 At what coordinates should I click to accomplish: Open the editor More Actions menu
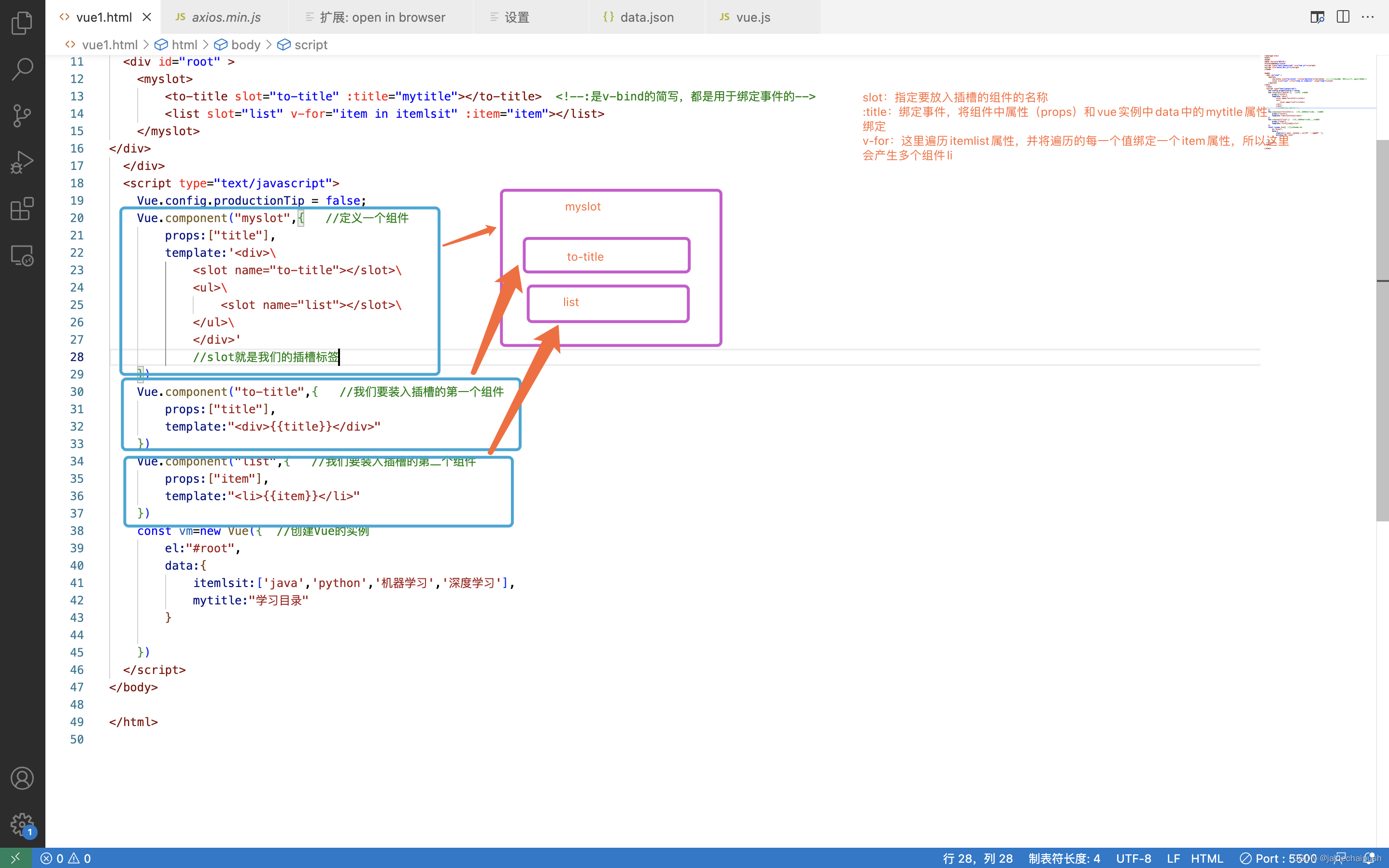coord(1368,17)
